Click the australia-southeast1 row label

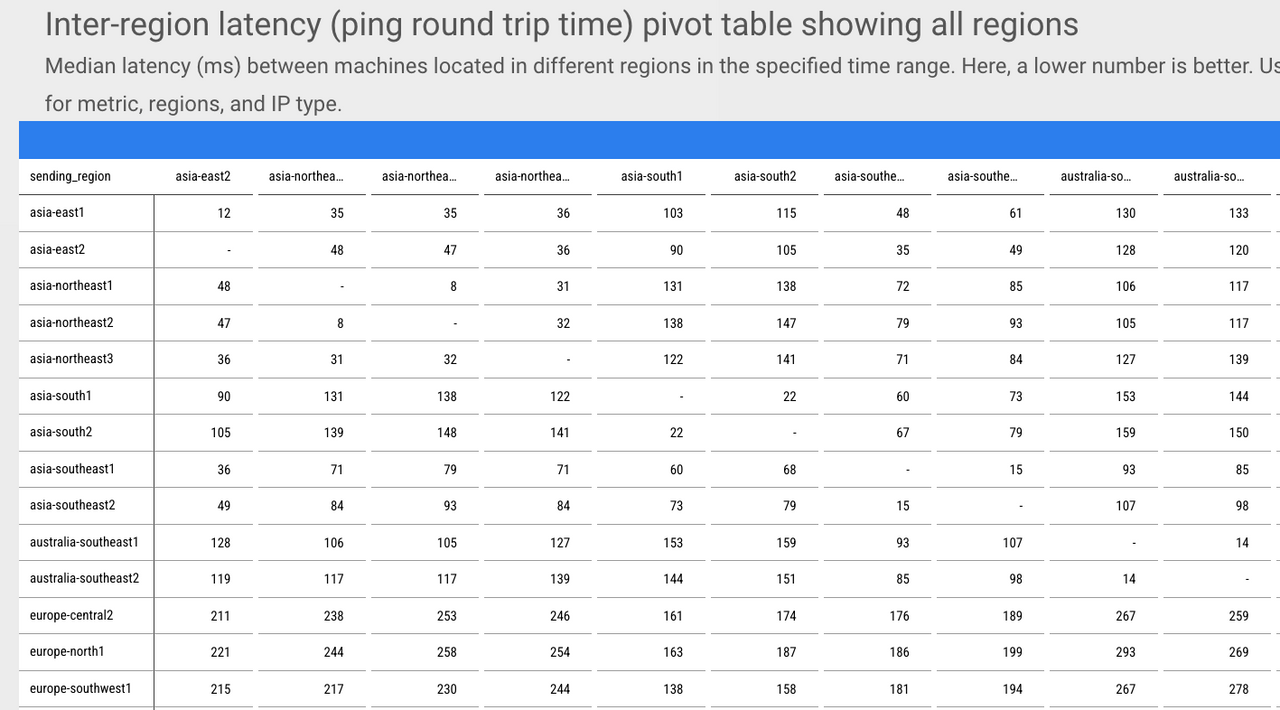[84, 542]
